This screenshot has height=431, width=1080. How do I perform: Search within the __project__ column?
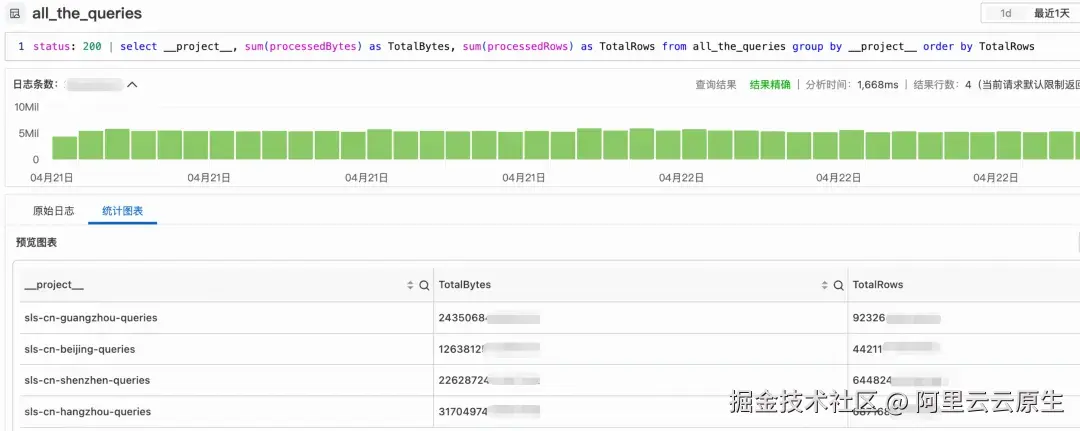[424, 285]
